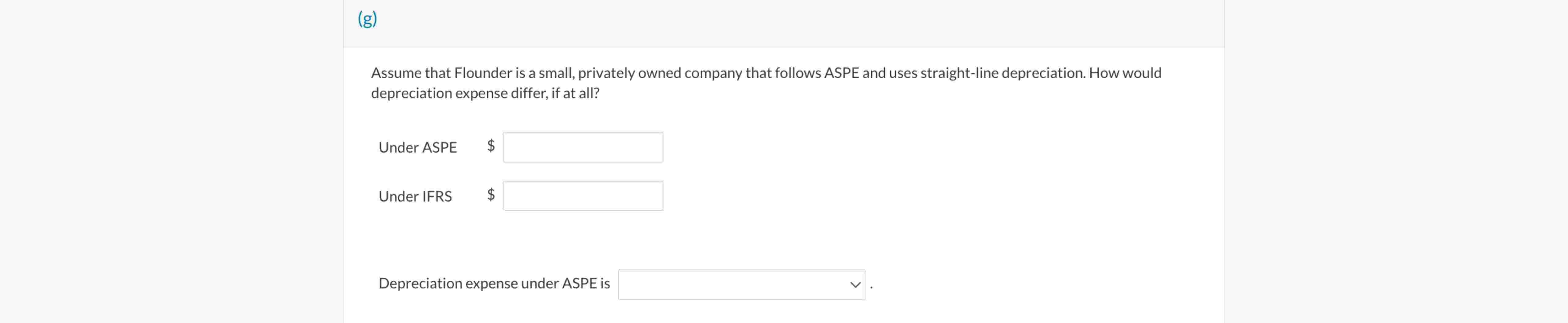Click the 'follows ASPE' text in the question
This screenshot has width=1568, height=323.
(x=817, y=73)
